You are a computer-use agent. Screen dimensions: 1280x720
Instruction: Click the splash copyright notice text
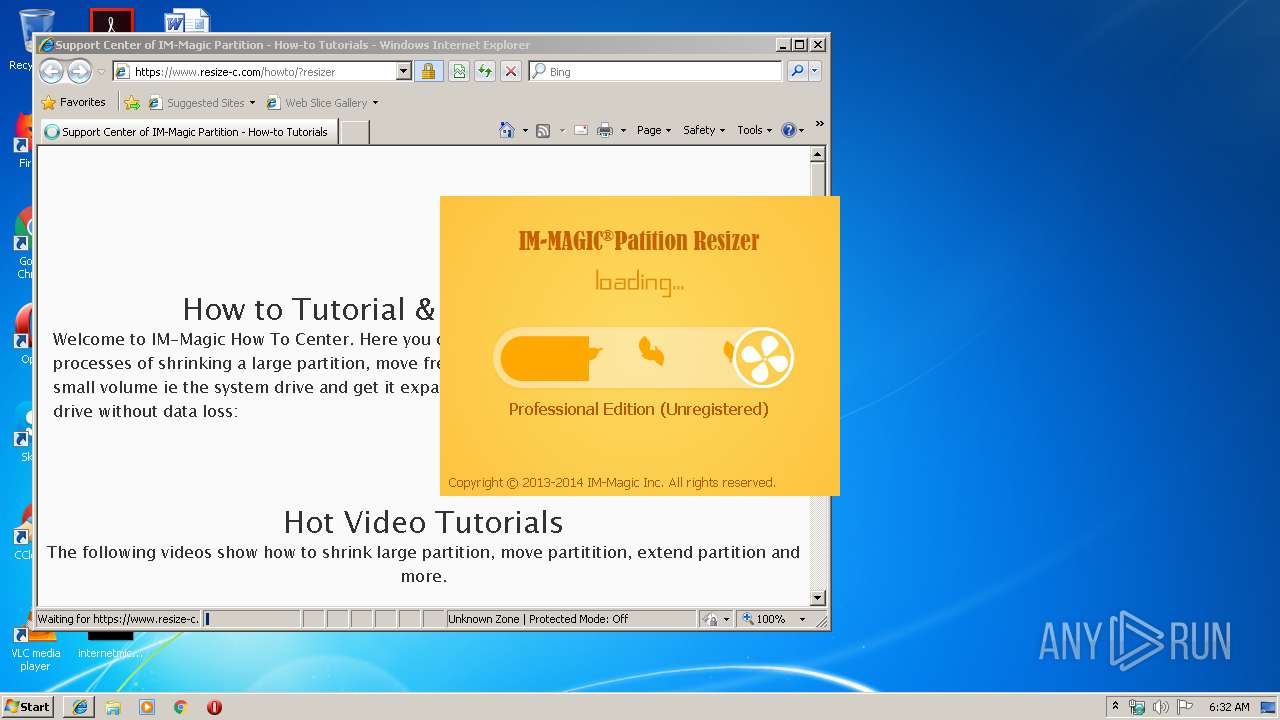point(612,482)
